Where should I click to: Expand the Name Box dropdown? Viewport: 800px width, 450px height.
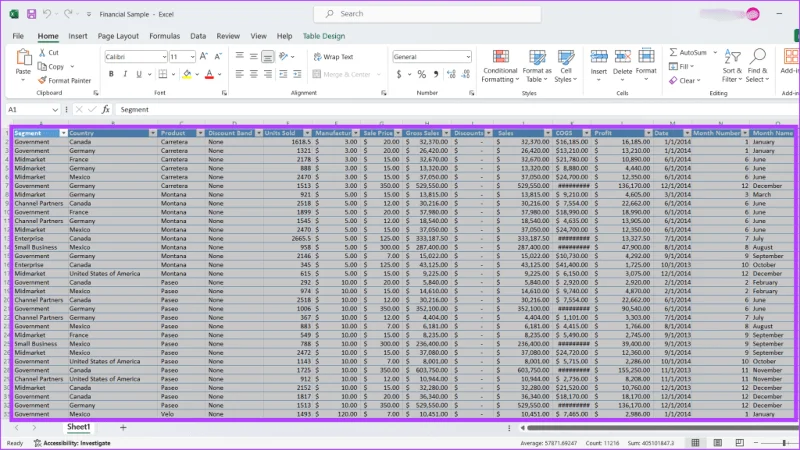55,110
